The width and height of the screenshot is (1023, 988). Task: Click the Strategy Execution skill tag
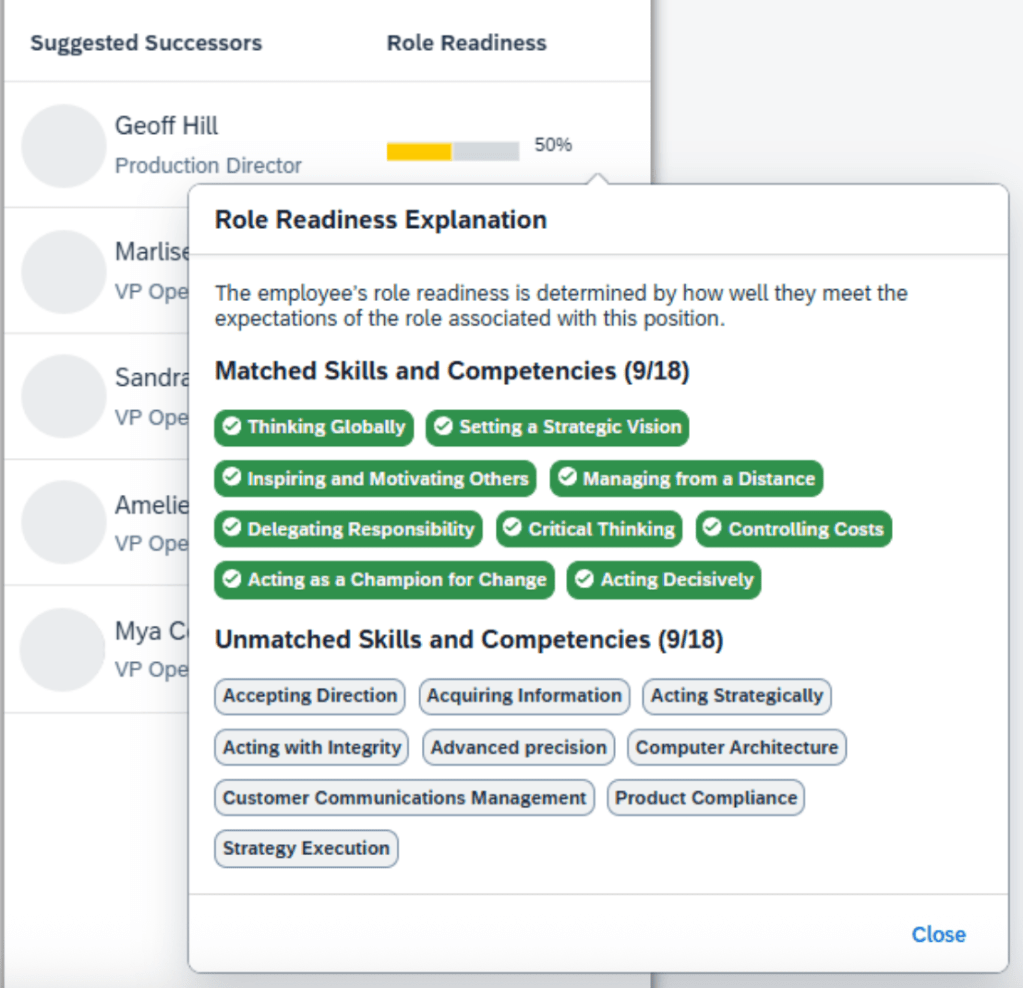pos(306,848)
